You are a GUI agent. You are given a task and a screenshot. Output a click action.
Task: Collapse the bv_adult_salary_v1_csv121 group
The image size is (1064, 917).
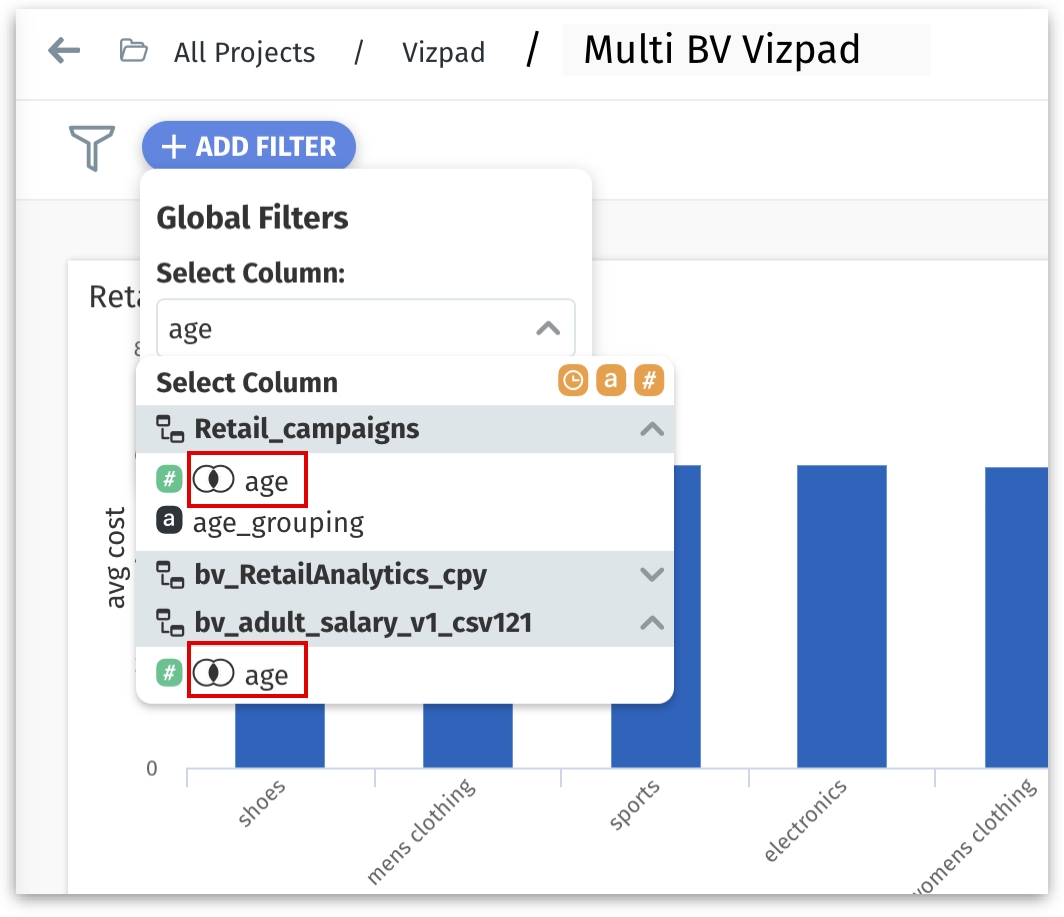[x=651, y=623]
